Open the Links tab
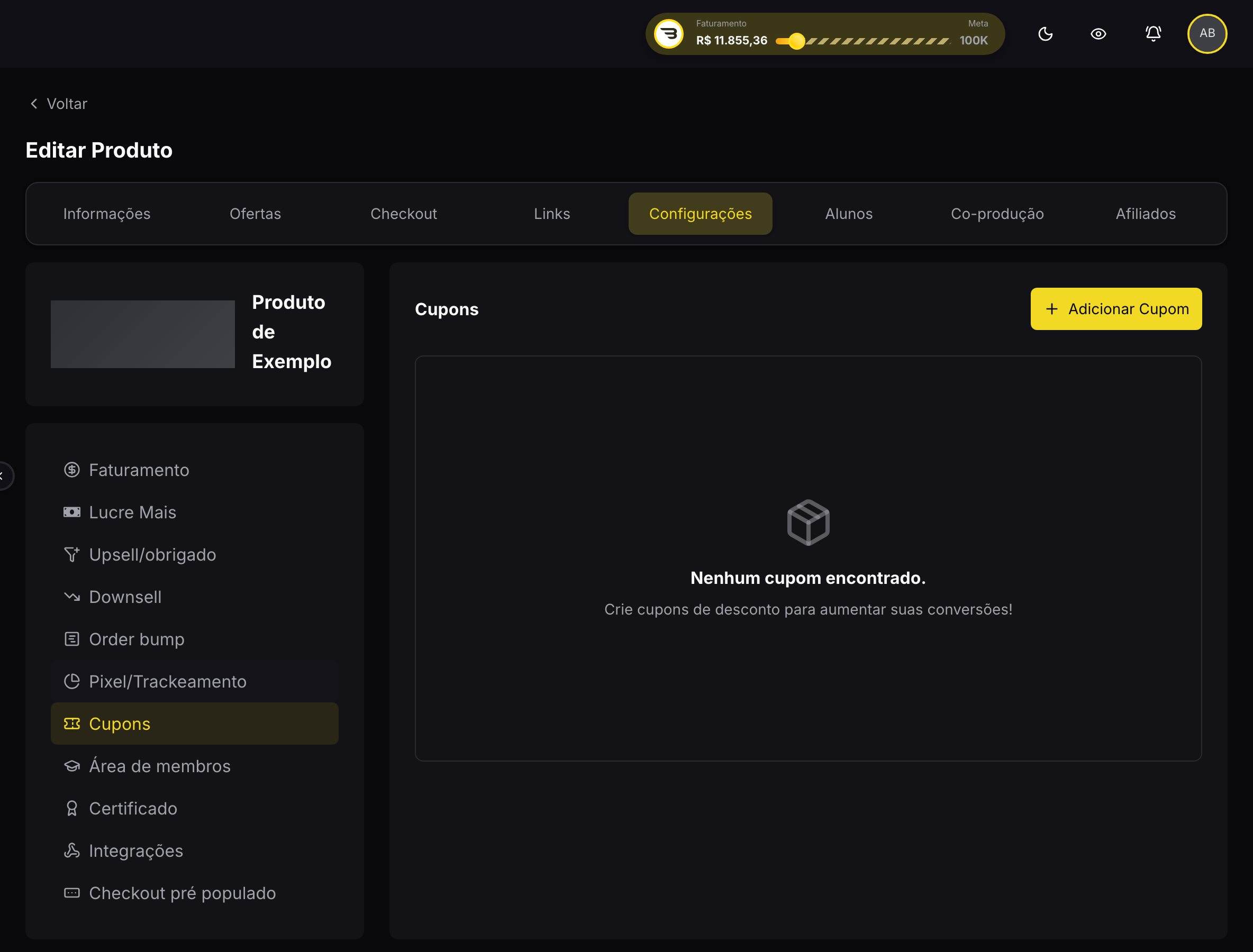 [x=552, y=214]
